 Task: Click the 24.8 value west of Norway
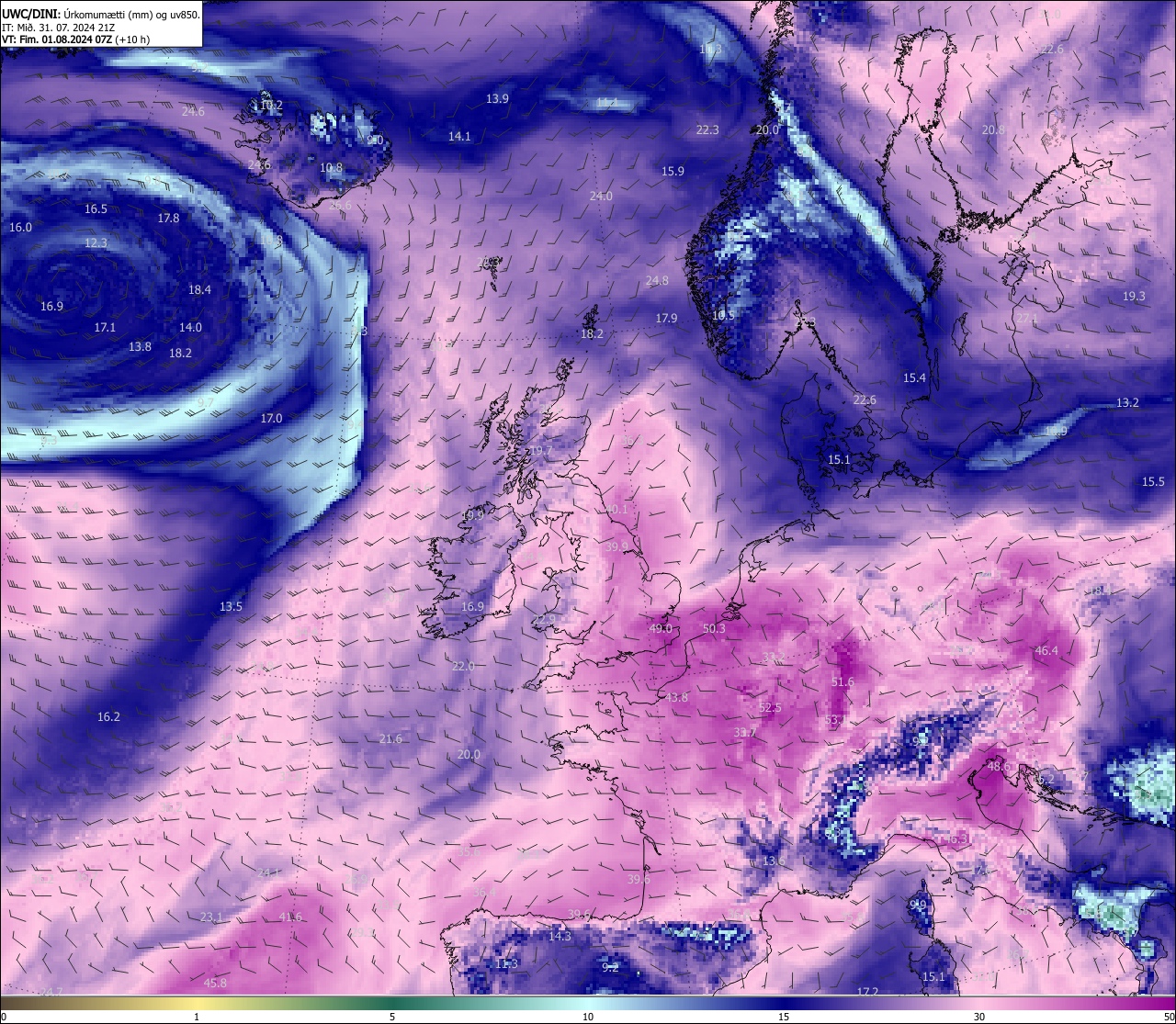click(657, 281)
